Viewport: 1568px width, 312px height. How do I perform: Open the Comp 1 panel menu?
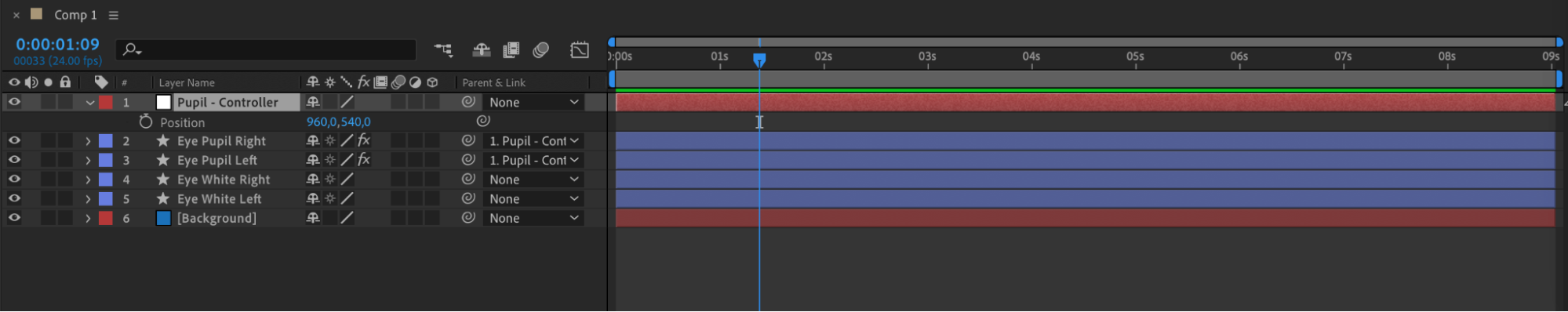(114, 15)
